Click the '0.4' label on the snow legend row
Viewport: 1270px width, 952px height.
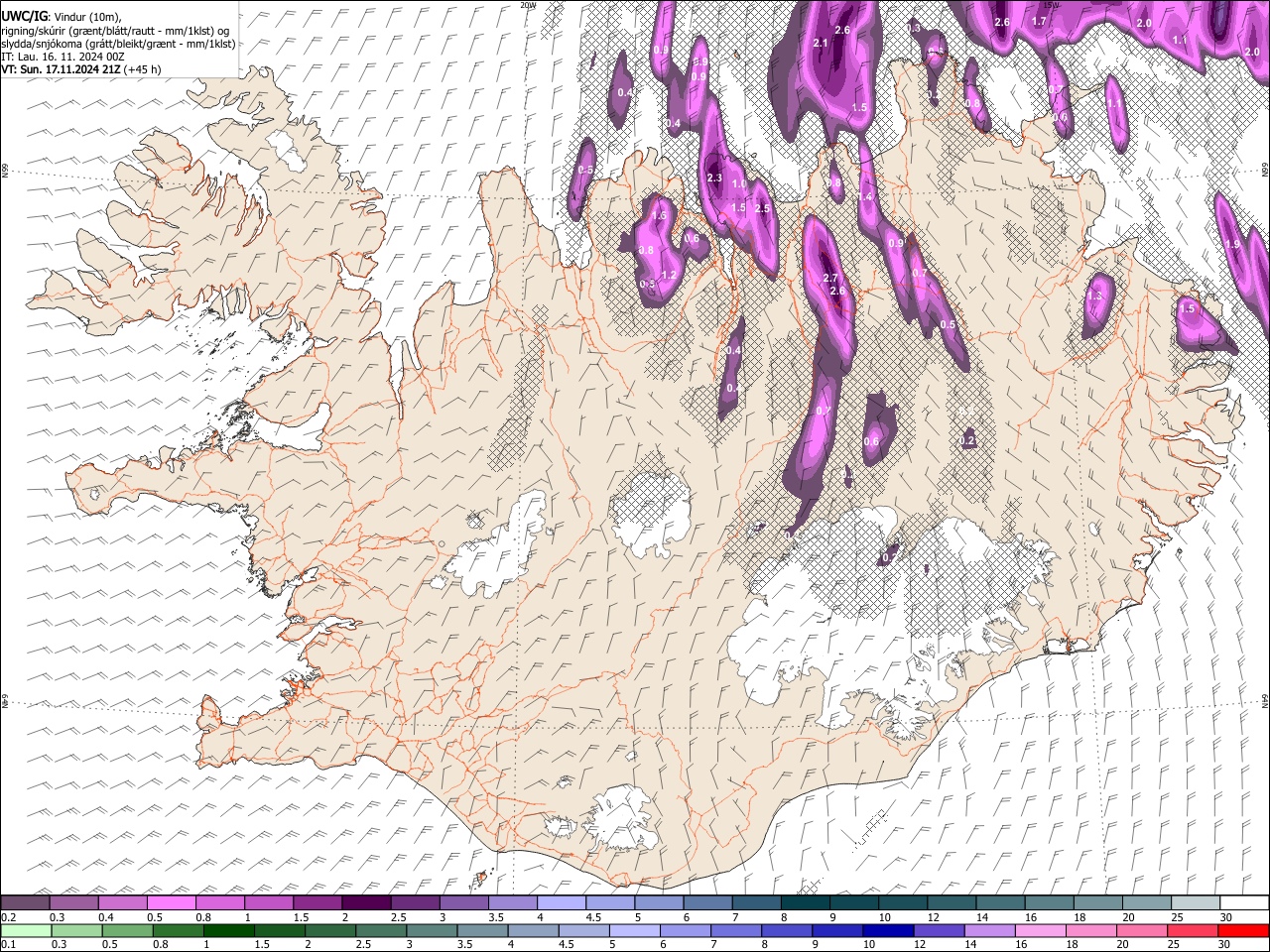coord(105,917)
